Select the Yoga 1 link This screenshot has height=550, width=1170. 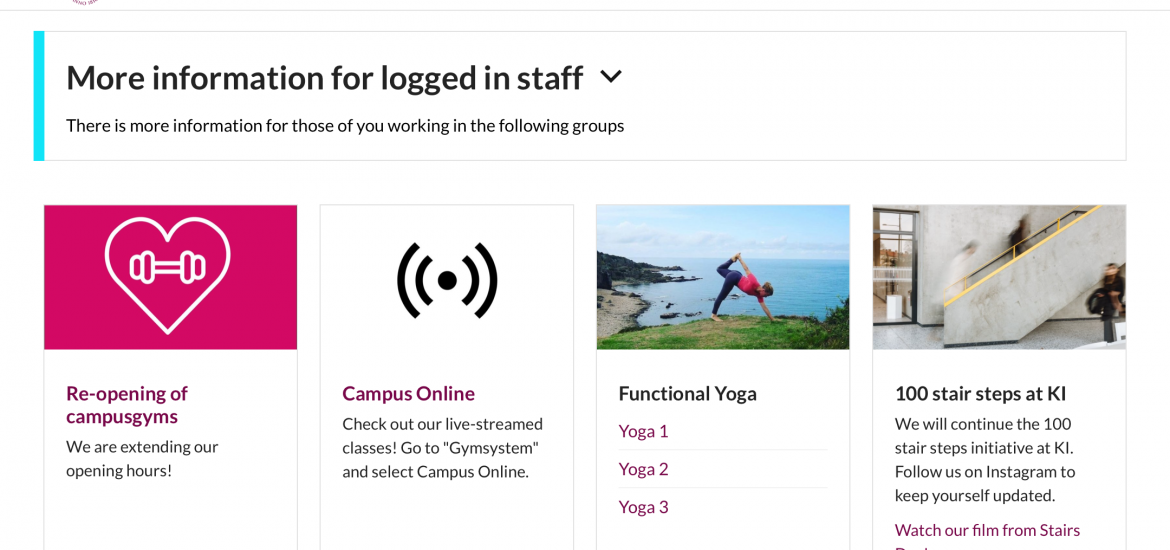pyautogui.click(x=643, y=431)
